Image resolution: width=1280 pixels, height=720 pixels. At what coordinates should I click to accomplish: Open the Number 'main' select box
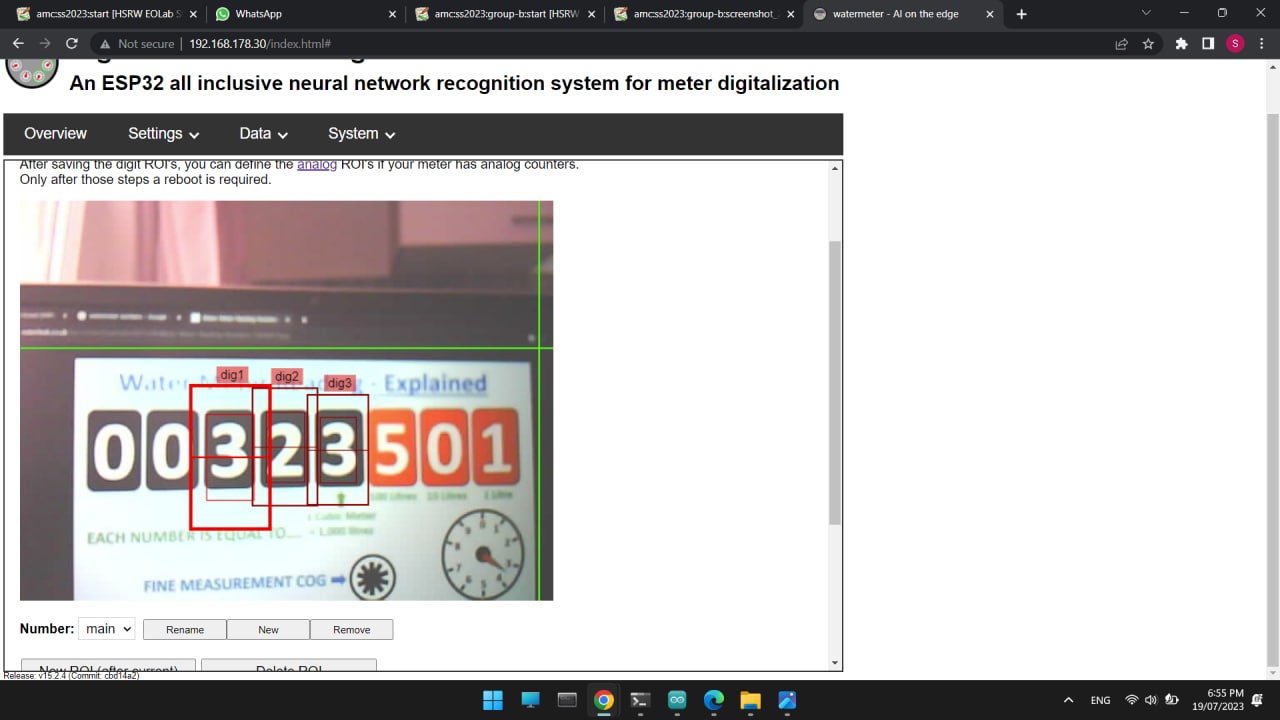[x=107, y=629]
